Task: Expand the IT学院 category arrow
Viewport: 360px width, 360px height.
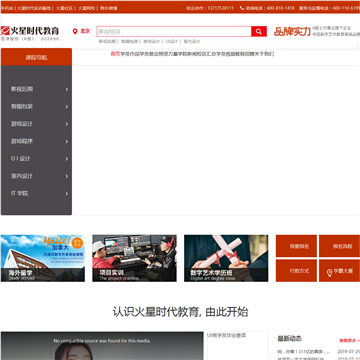Action: point(67,193)
